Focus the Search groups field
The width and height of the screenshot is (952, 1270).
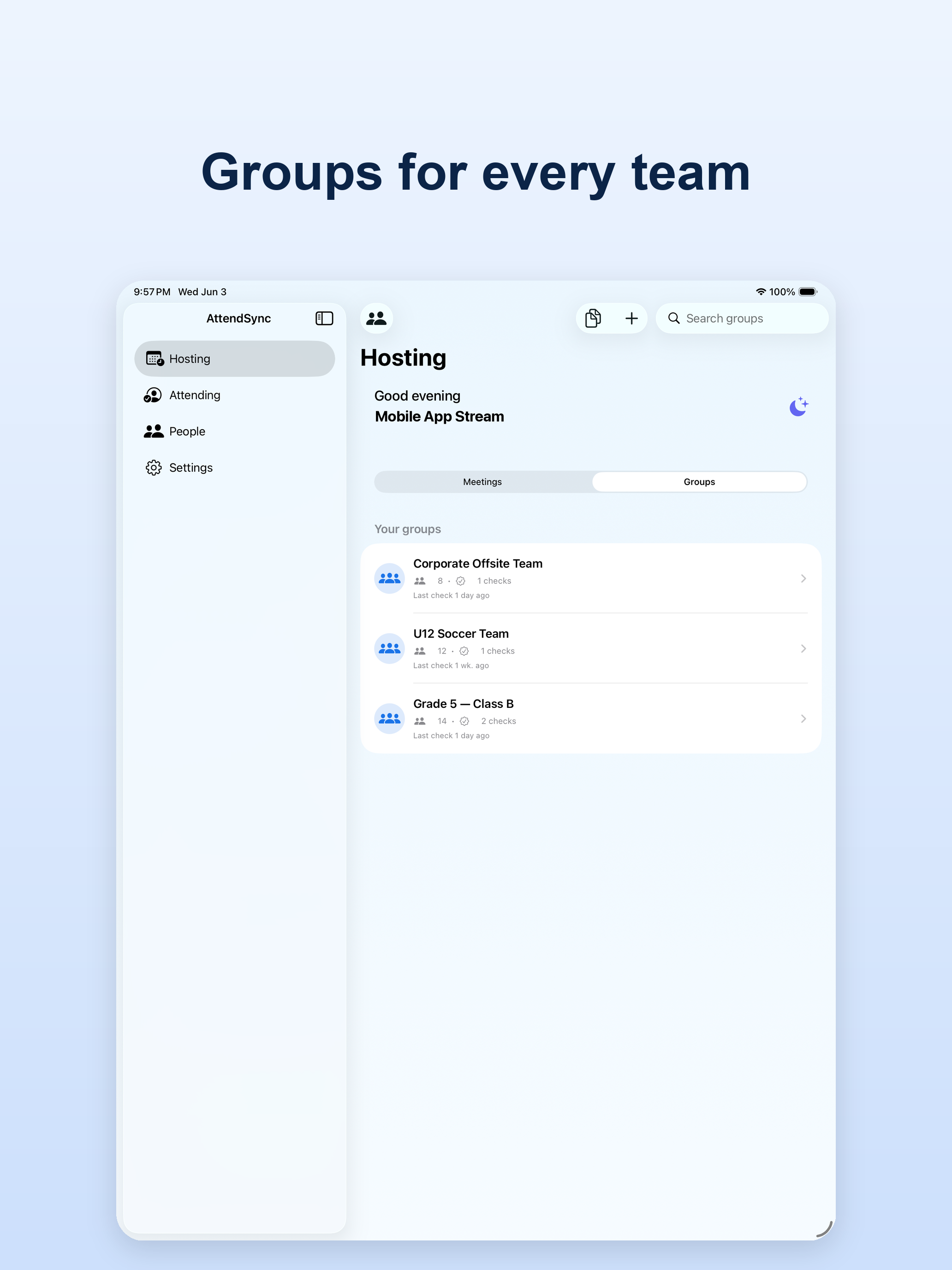coord(742,318)
